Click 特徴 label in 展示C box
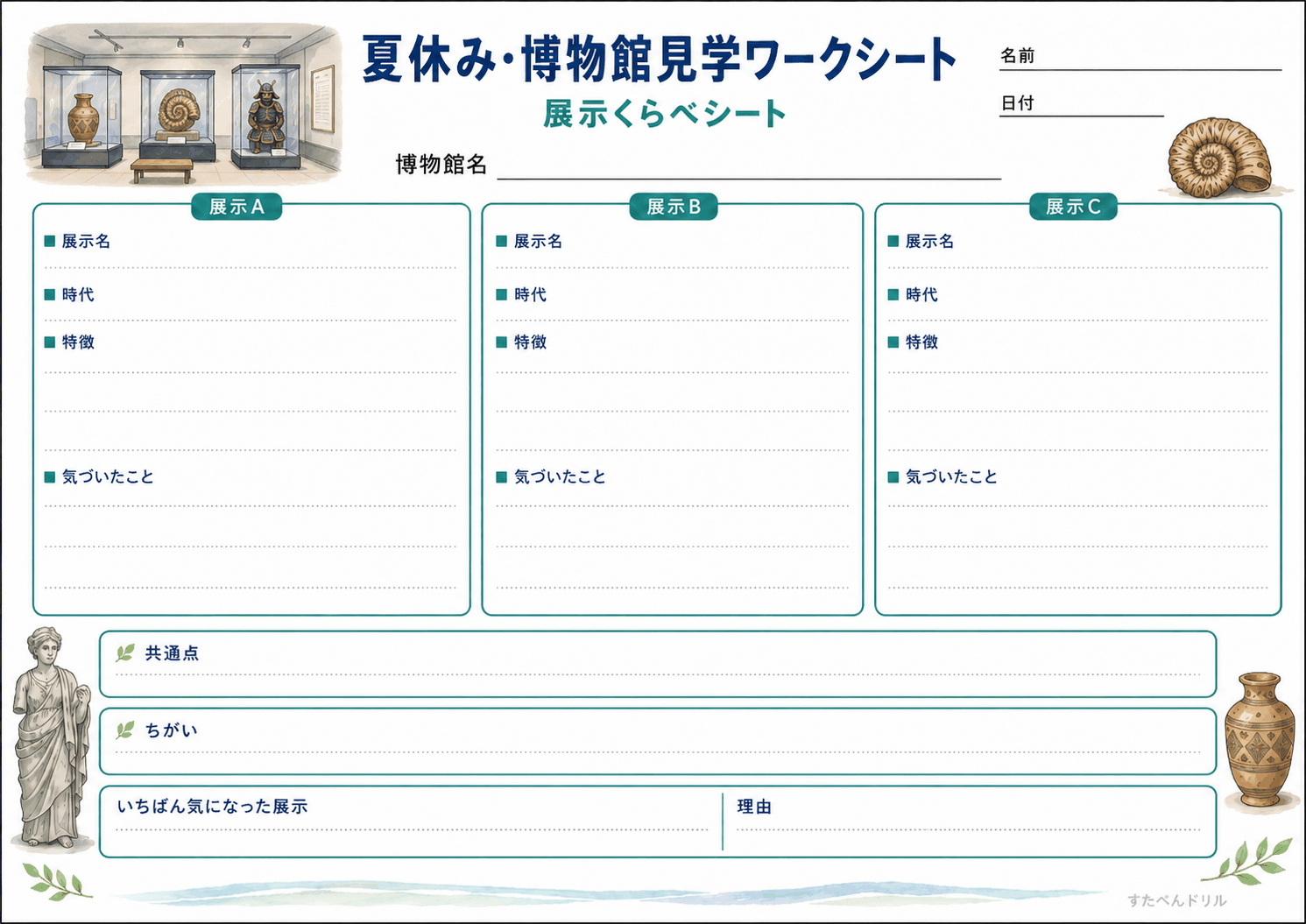Image resolution: width=1306 pixels, height=924 pixels. [921, 342]
